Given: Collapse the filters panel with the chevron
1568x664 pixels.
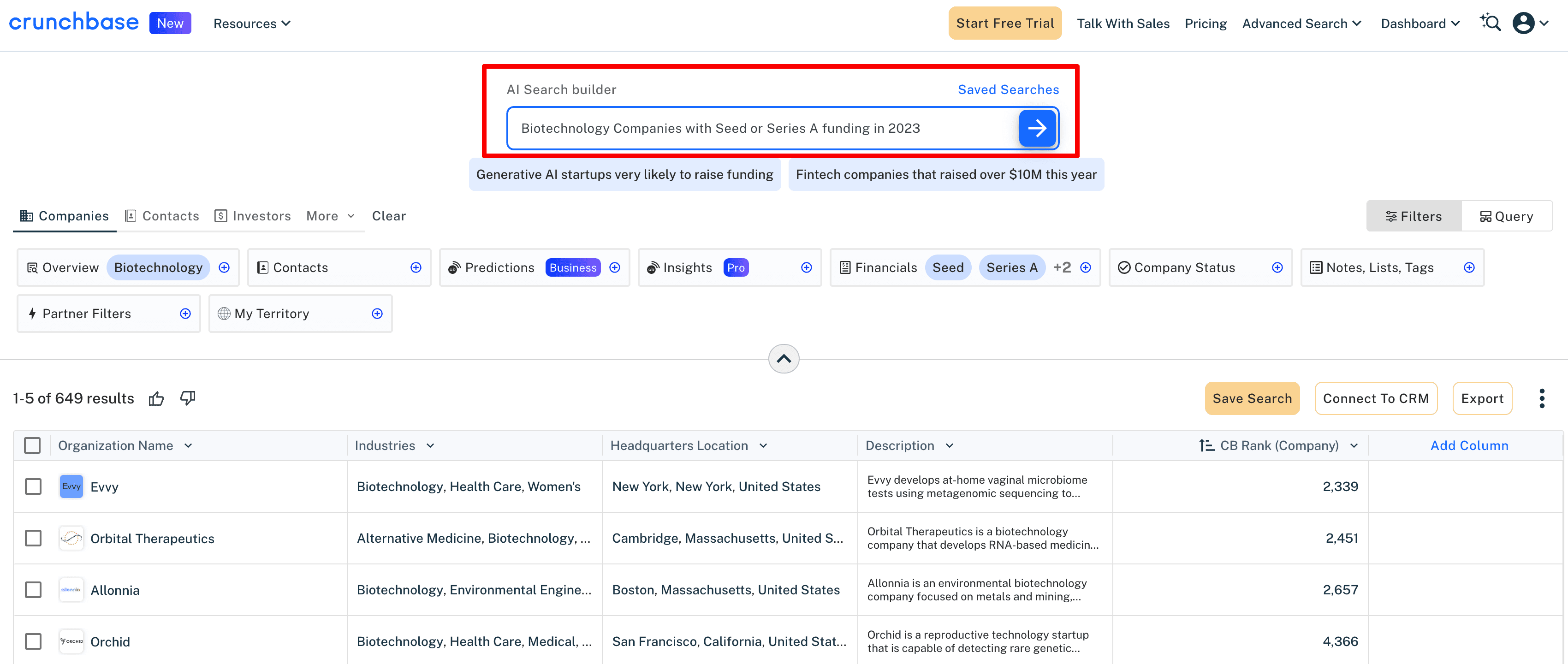Looking at the screenshot, I should pos(784,358).
